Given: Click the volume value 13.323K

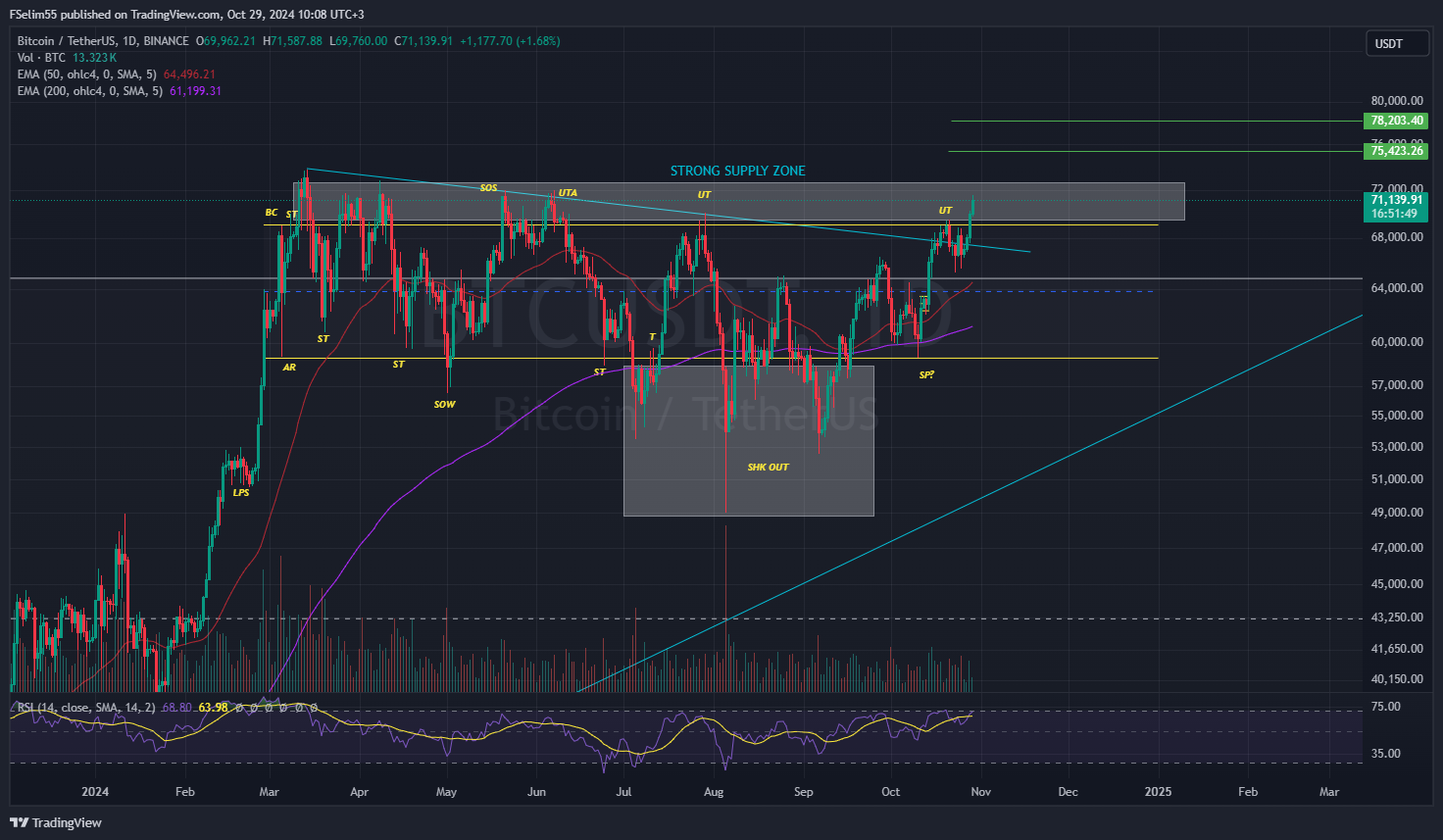Looking at the screenshot, I should (x=94, y=58).
